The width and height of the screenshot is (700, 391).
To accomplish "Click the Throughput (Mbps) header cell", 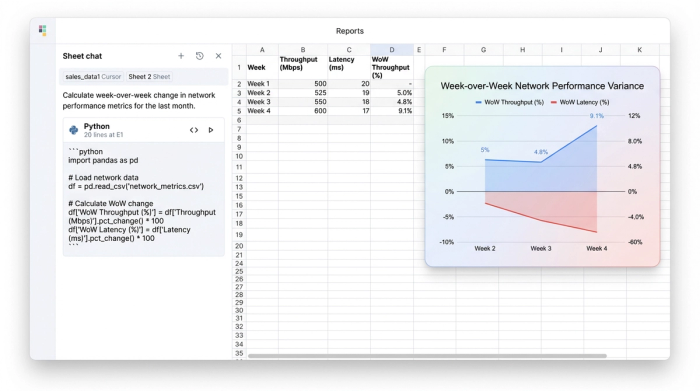I will pos(303,67).
